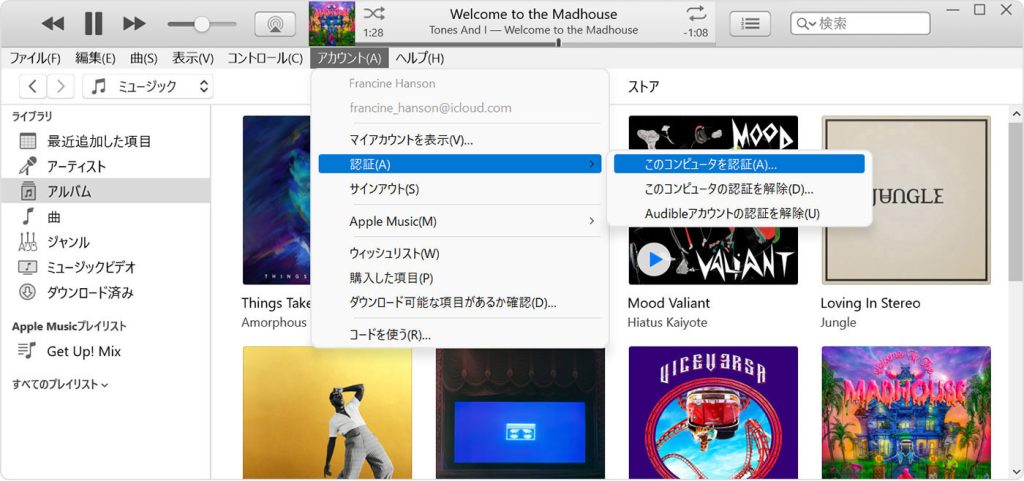Open the ファイル(F) menu
Screen dimensions: 1024x481
(35, 58)
